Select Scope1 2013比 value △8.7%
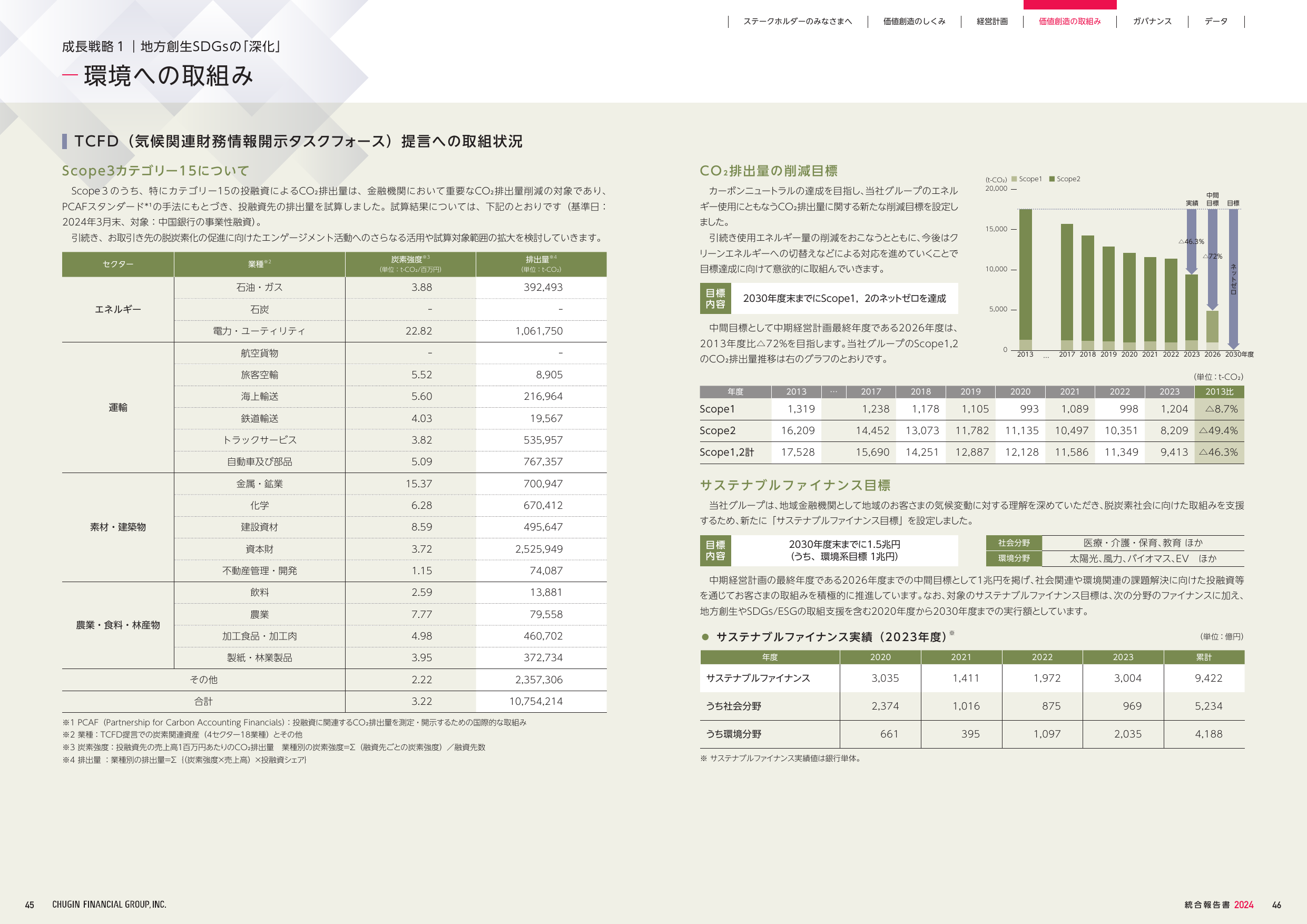Image resolution: width=1307 pixels, height=924 pixels. pos(1222,409)
